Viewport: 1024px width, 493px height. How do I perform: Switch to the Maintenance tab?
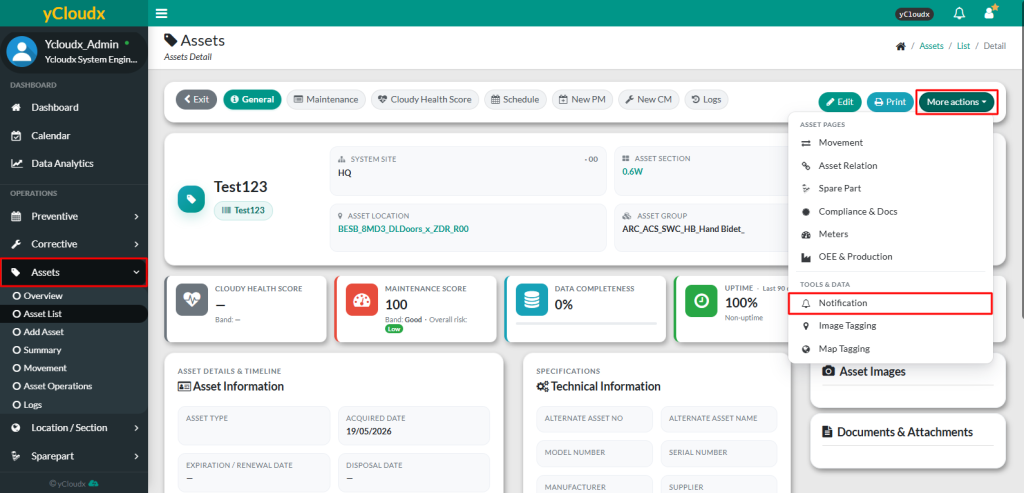click(326, 100)
